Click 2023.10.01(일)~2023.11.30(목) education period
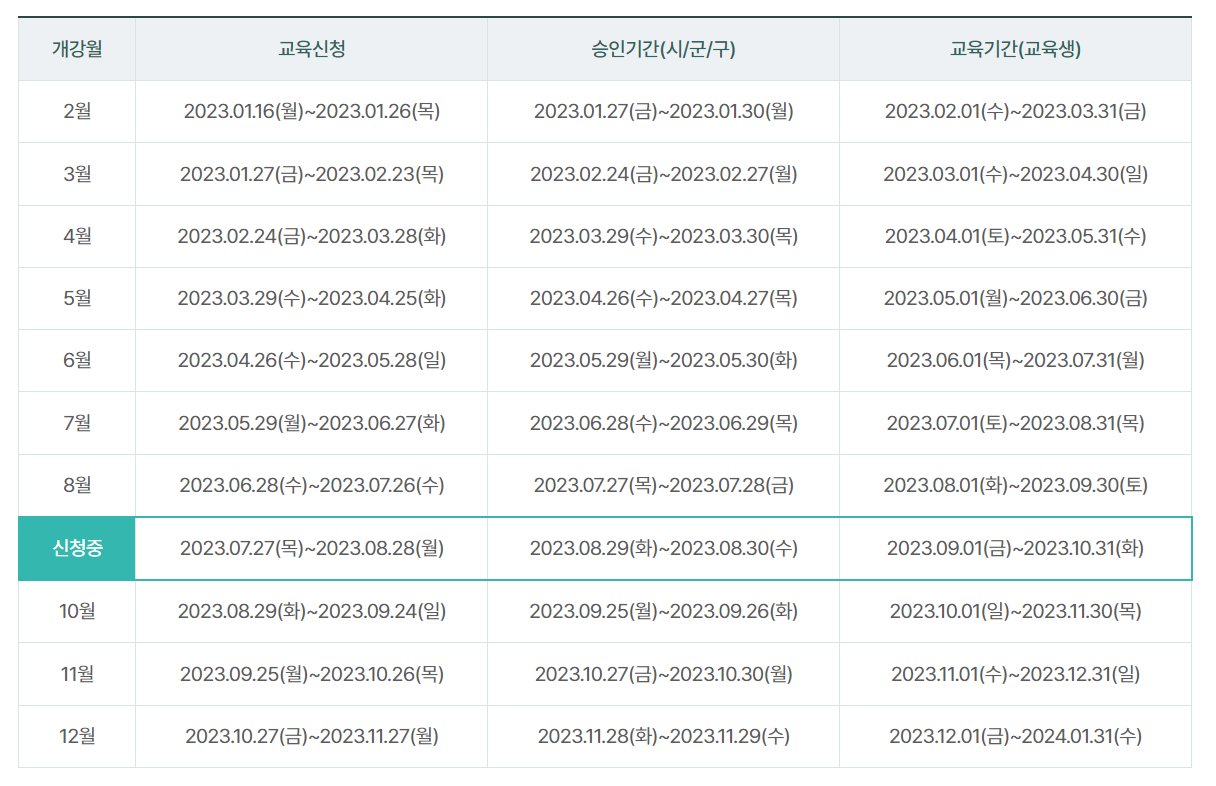1216x786 pixels. (x=1015, y=610)
